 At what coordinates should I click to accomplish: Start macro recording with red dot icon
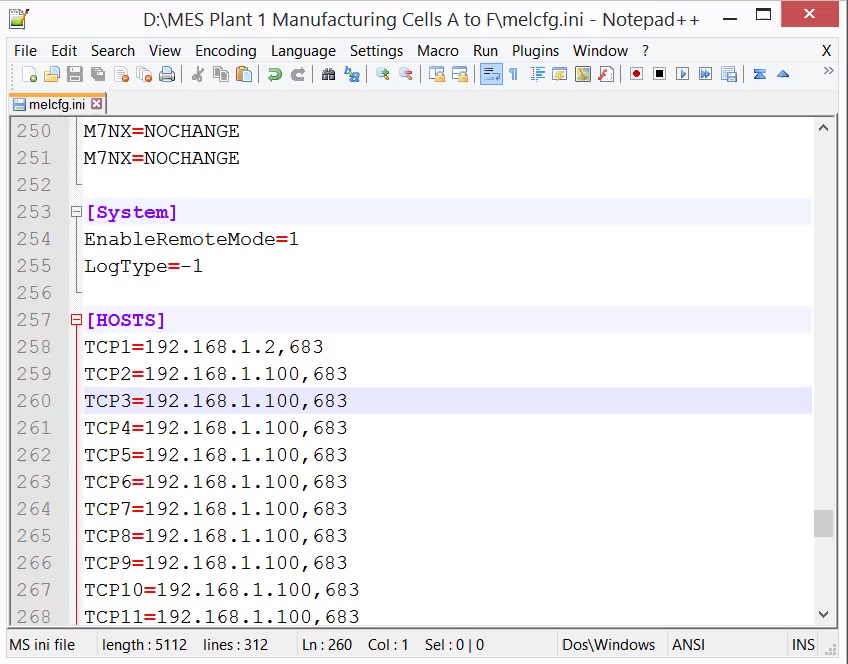click(637, 74)
